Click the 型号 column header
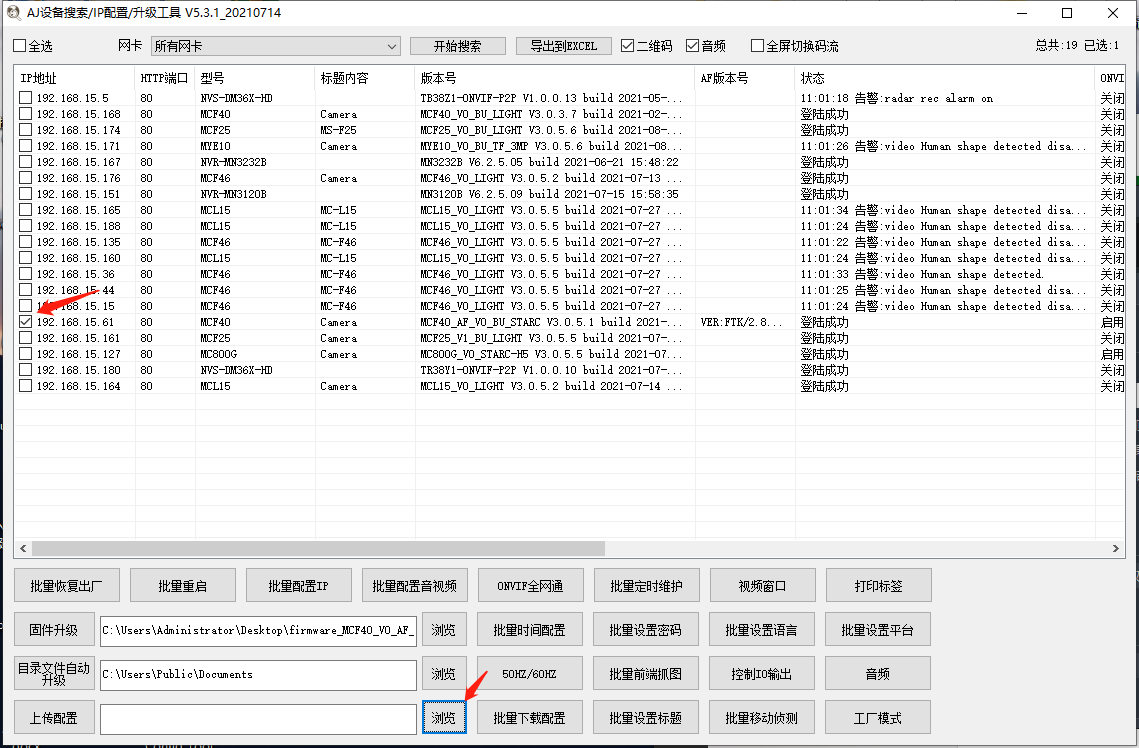The image size is (1139, 748). coord(255,78)
